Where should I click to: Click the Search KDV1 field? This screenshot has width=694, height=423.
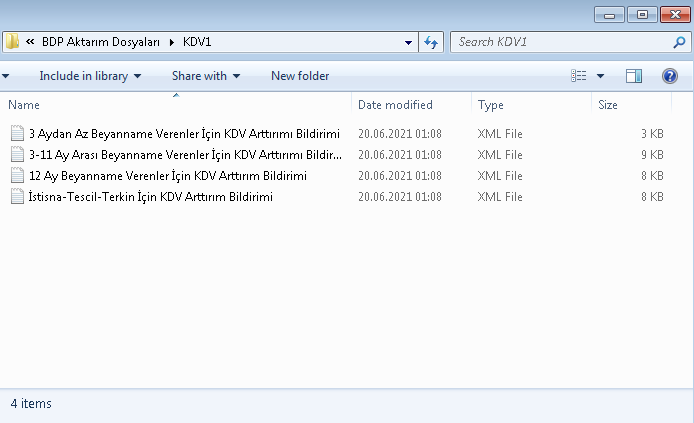[563, 42]
